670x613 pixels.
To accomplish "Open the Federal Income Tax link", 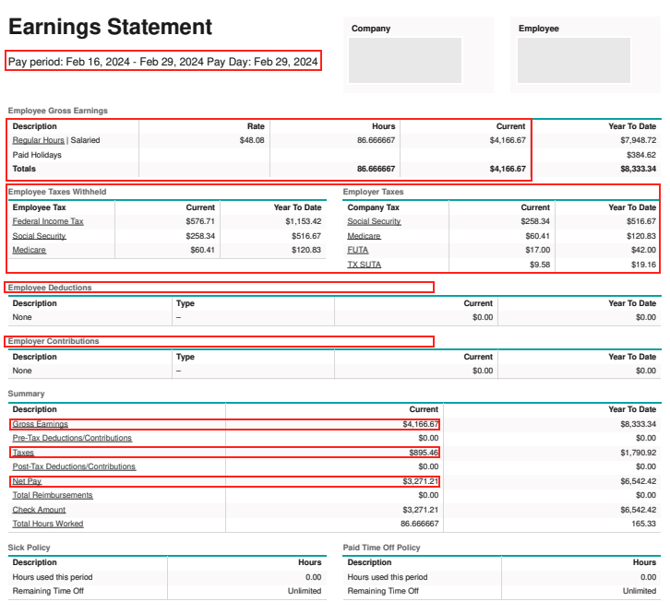I will click(48, 221).
